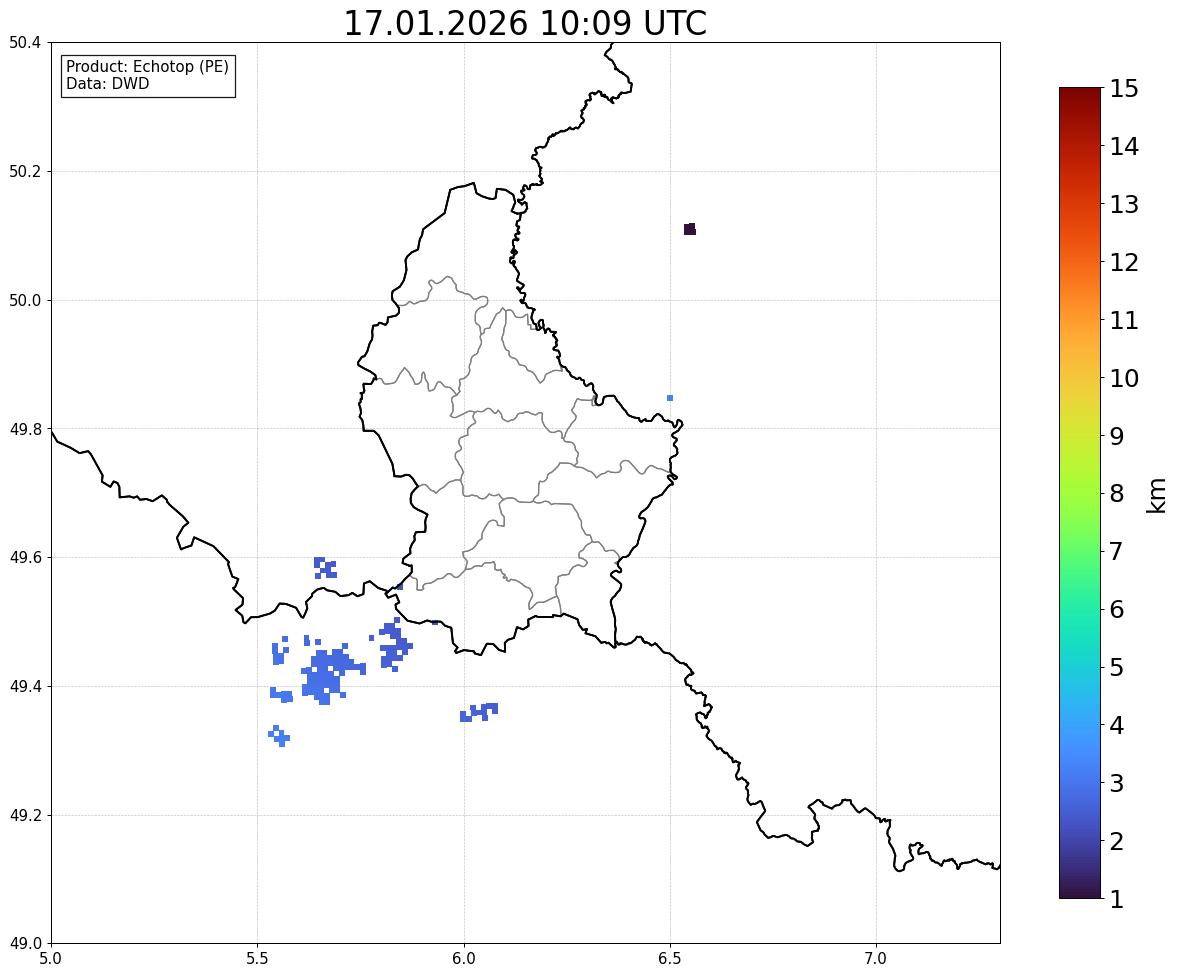The image size is (1178, 976).
Task: Click the y-axis label "49.6"
Action: pyautogui.click(x=24, y=557)
